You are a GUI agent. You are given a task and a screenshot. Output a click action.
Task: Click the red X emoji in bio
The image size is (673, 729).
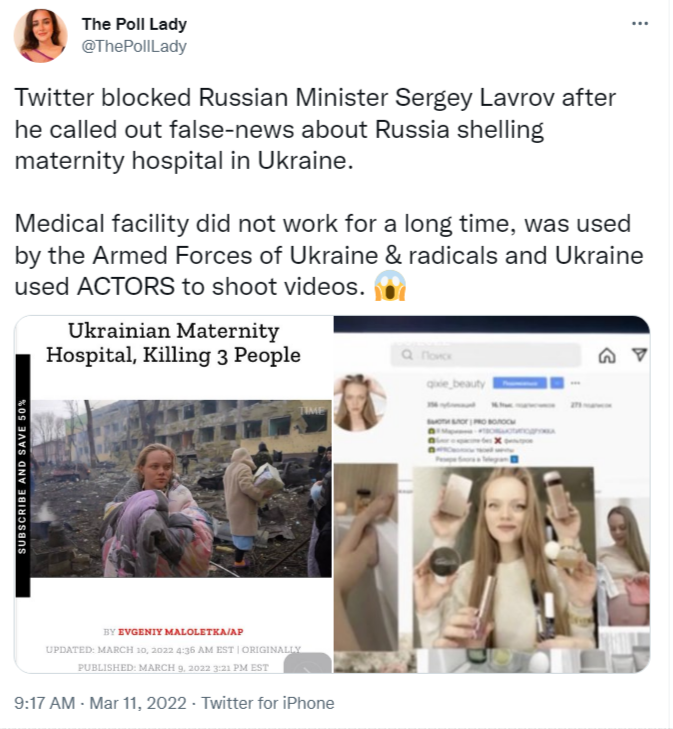click(x=498, y=440)
